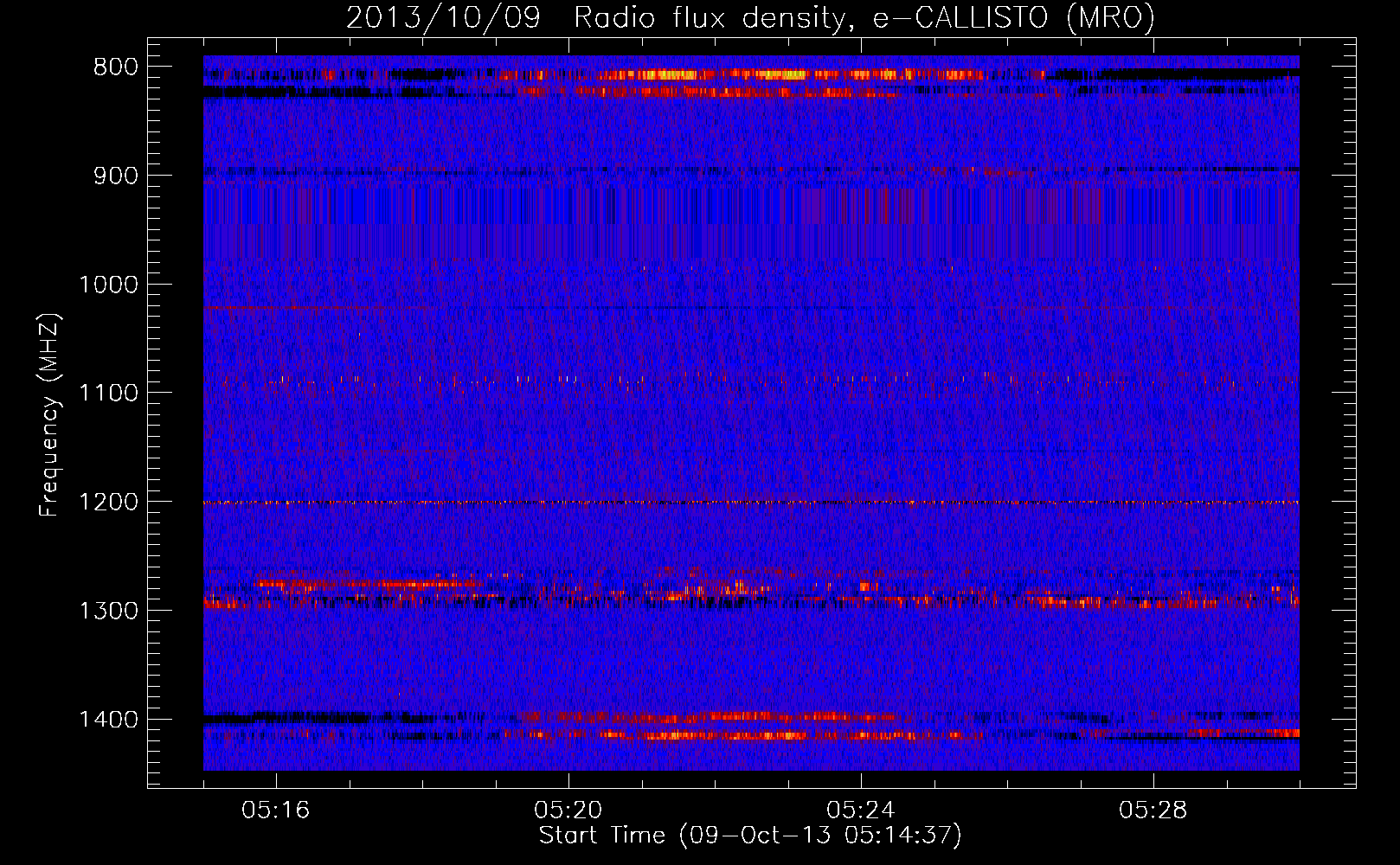Viewport: 1400px width, 865px height.
Task: Click the '05:28' time axis label
Action: coord(1153,811)
